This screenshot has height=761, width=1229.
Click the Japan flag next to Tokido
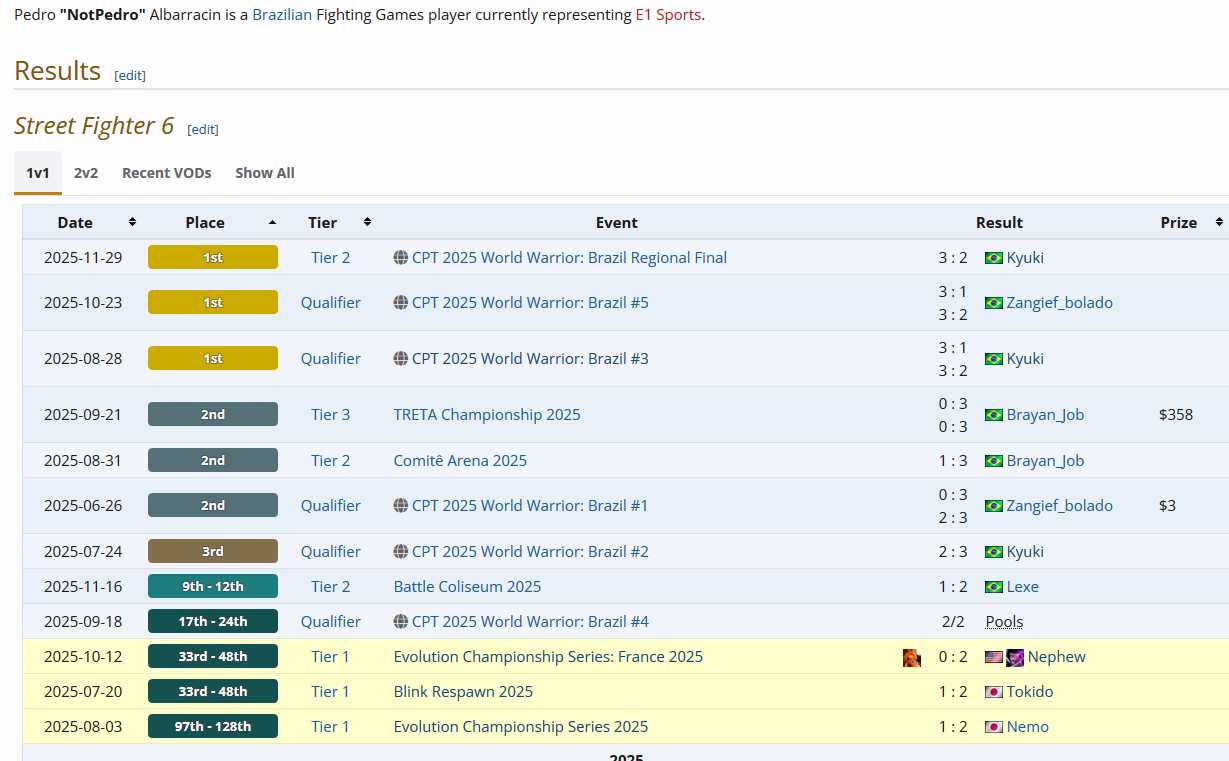[x=994, y=692]
